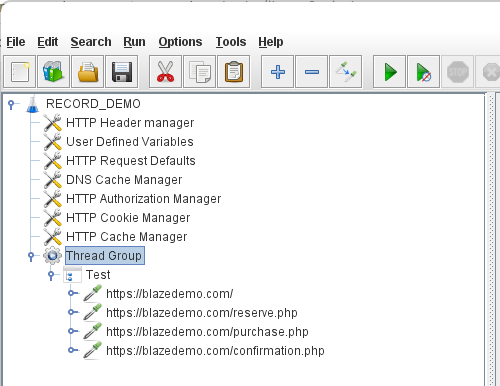Click the HTTP Request Defaults wrench icon
The image size is (500, 386).
tap(52, 161)
